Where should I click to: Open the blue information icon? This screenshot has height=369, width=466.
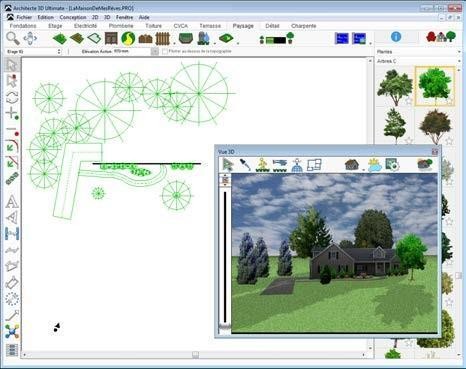[x=396, y=37]
